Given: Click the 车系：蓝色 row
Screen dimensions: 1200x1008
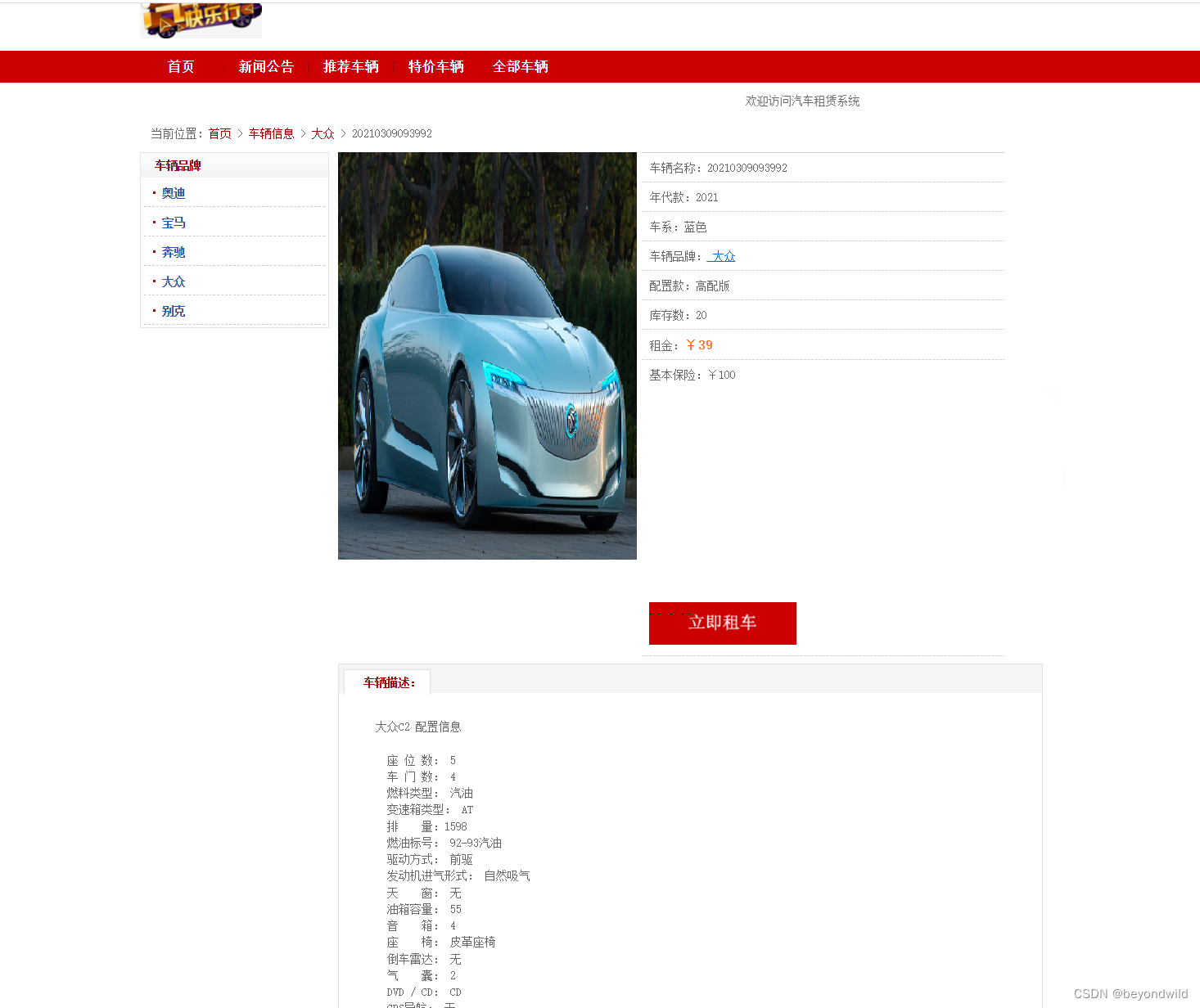Looking at the screenshot, I should pos(823,227).
